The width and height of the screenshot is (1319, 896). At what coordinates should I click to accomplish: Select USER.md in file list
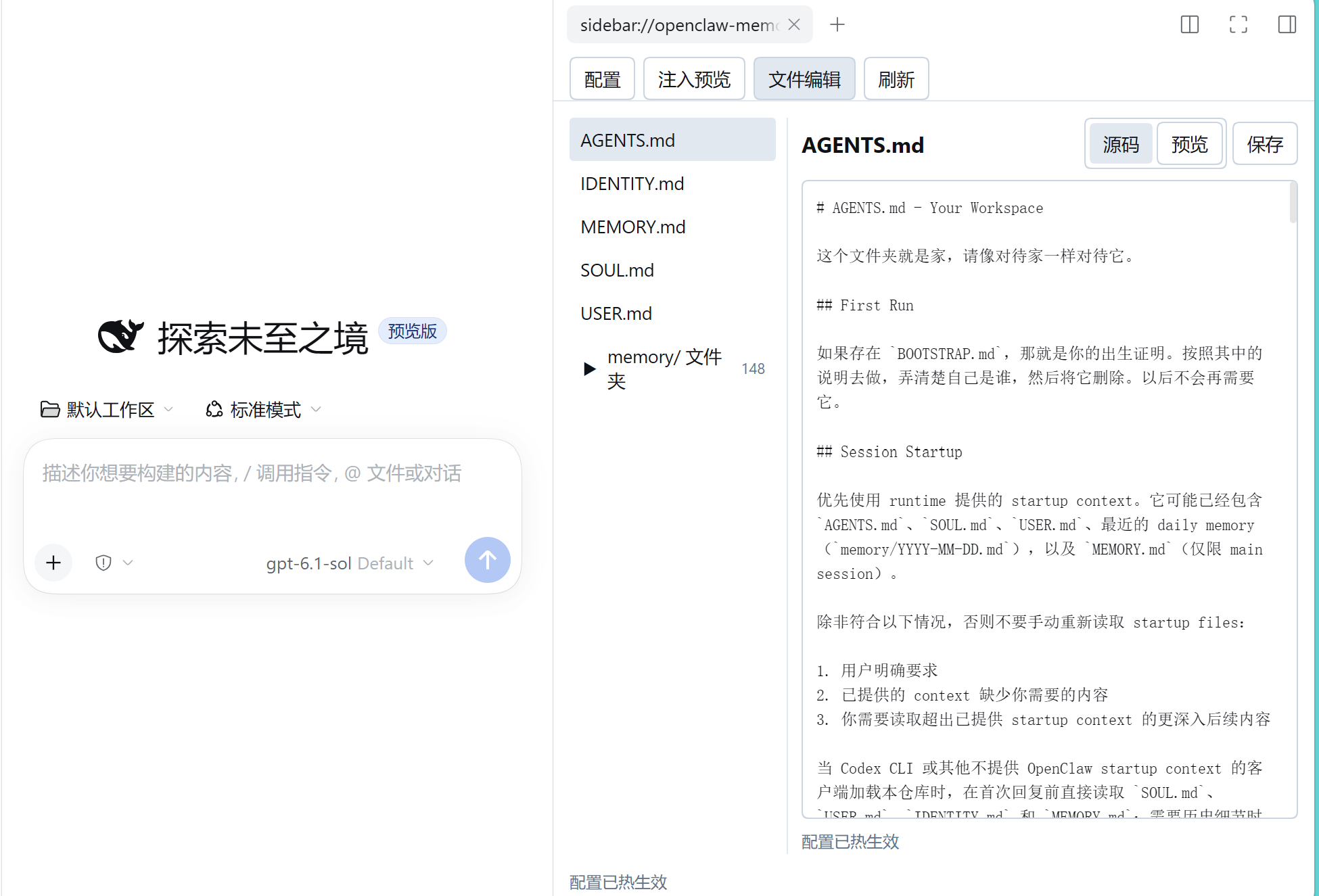pos(672,313)
